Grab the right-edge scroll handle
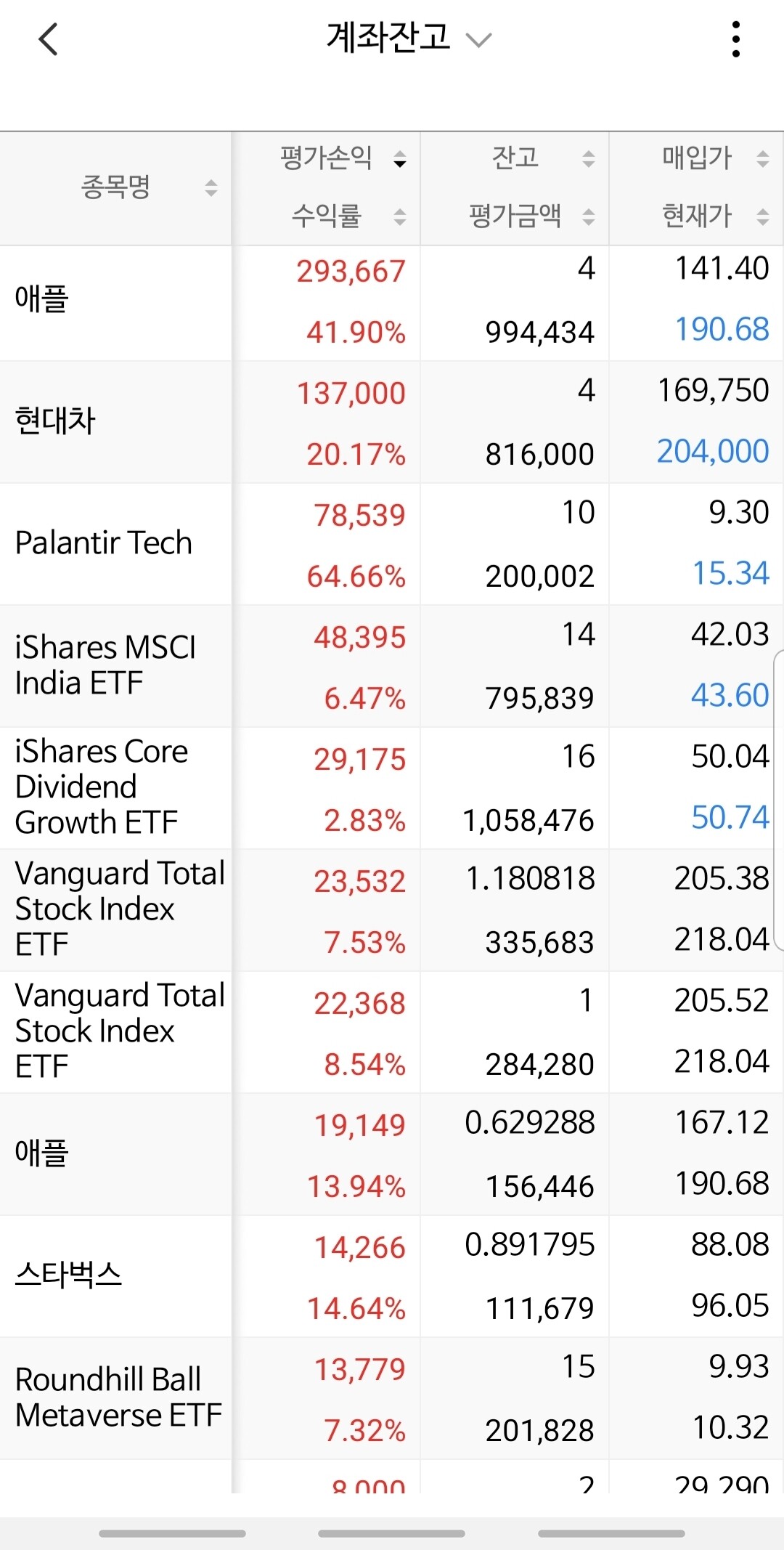Image resolution: width=784 pixels, height=1550 pixels. click(778, 800)
